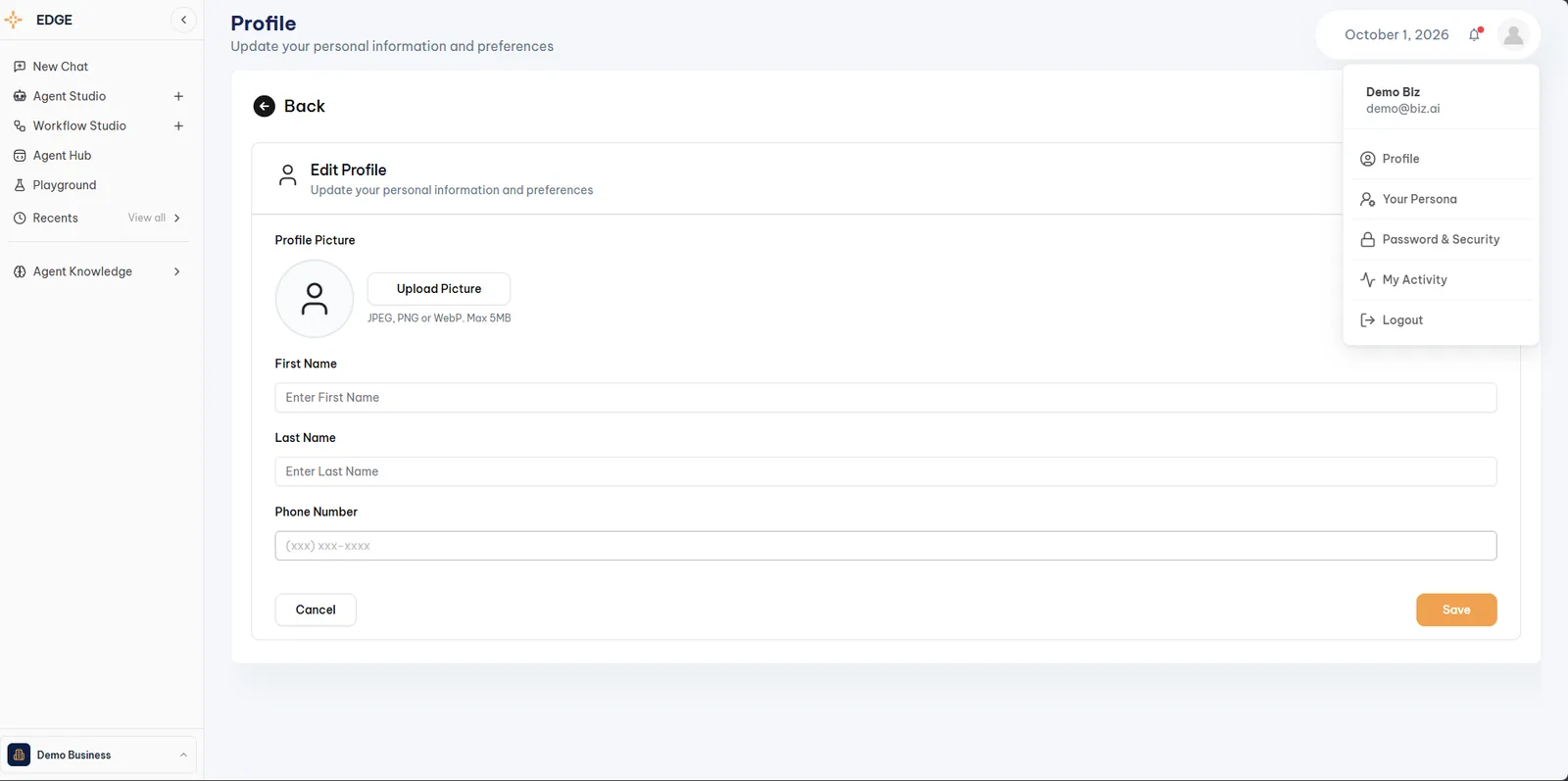Click the Agent Knowledge globe icon
1568x781 pixels.
pyautogui.click(x=20, y=271)
